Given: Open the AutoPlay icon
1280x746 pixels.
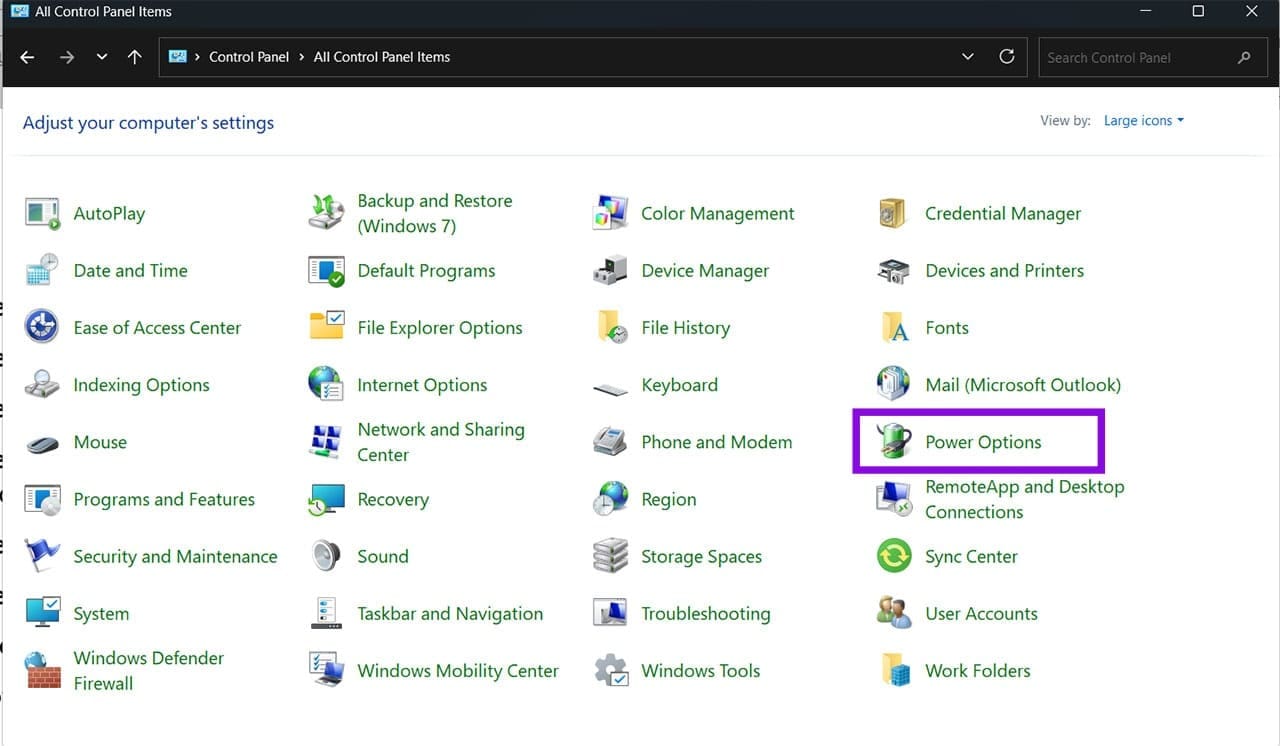Looking at the screenshot, I should (42, 213).
